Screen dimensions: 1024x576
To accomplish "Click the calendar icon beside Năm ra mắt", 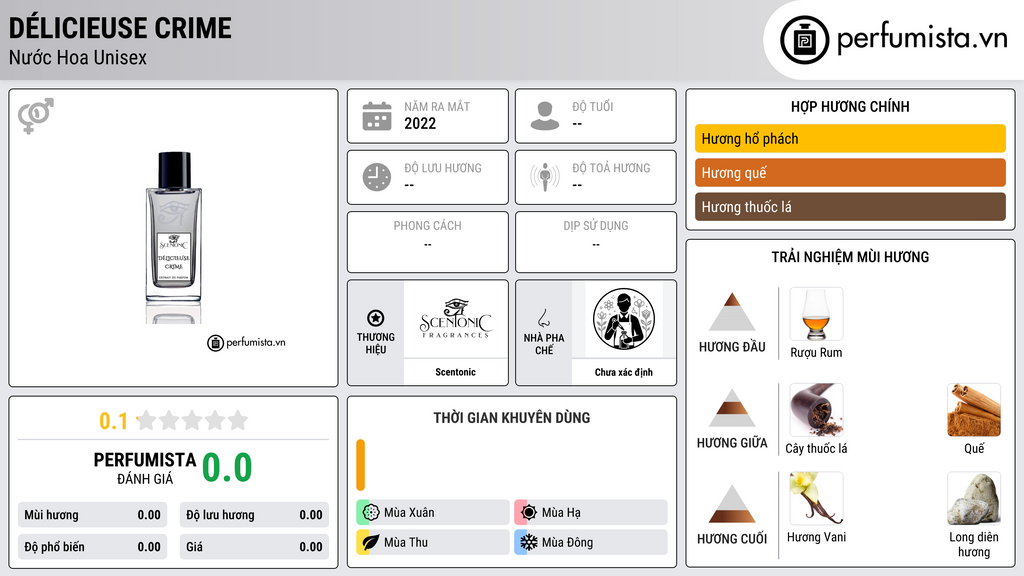I will click(377, 116).
